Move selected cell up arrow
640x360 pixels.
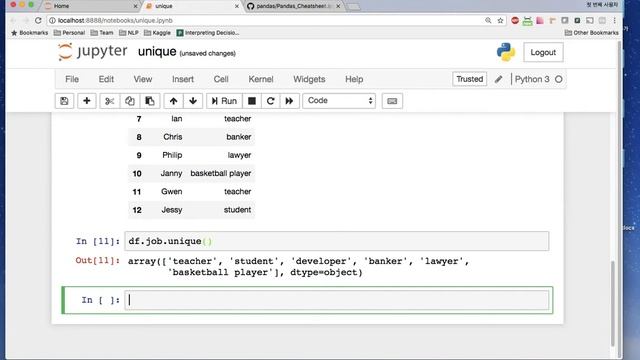[173, 101]
